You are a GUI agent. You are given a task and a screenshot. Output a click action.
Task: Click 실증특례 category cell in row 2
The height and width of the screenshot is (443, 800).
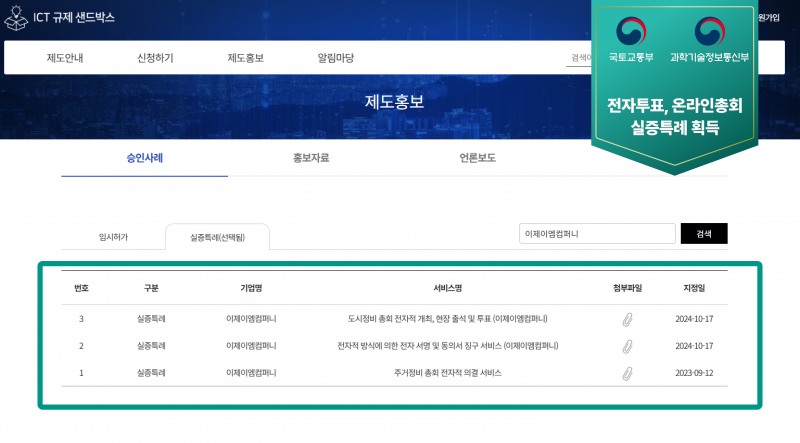[151, 346]
